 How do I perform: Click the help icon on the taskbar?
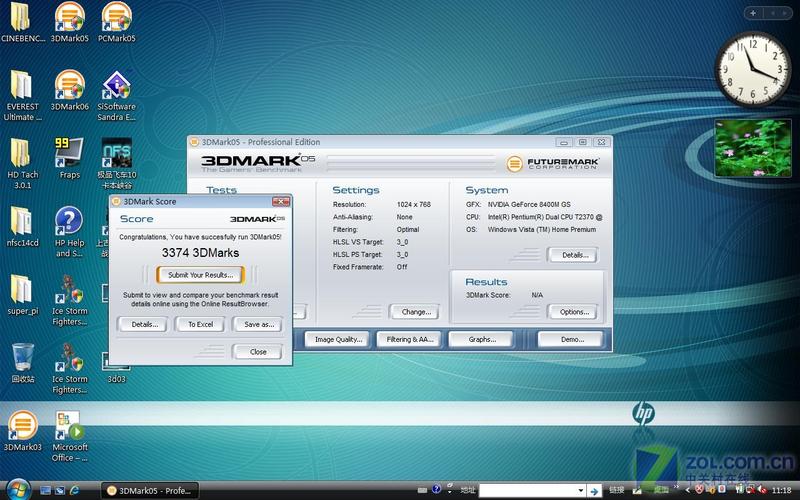tap(436, 489)
